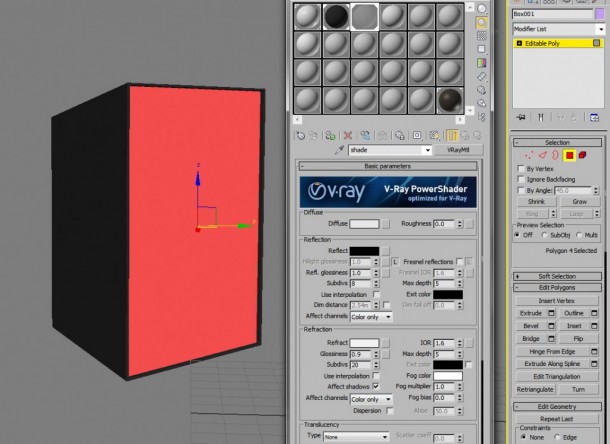Click the Video Color Check icon
610x444 pixels.
[482, 63]
